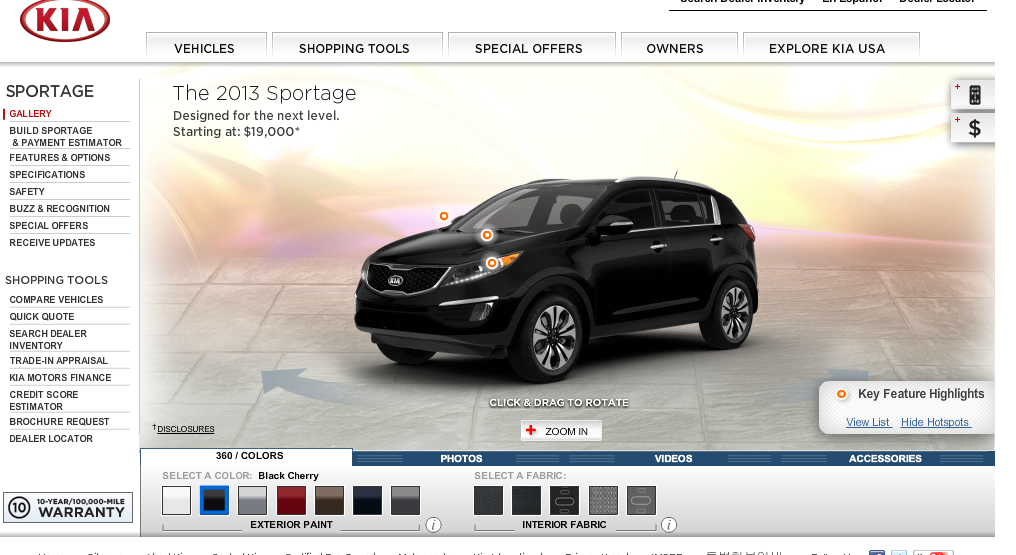
Task: Open Compare Vehicles in the sidebar
Action: point(56,300)
